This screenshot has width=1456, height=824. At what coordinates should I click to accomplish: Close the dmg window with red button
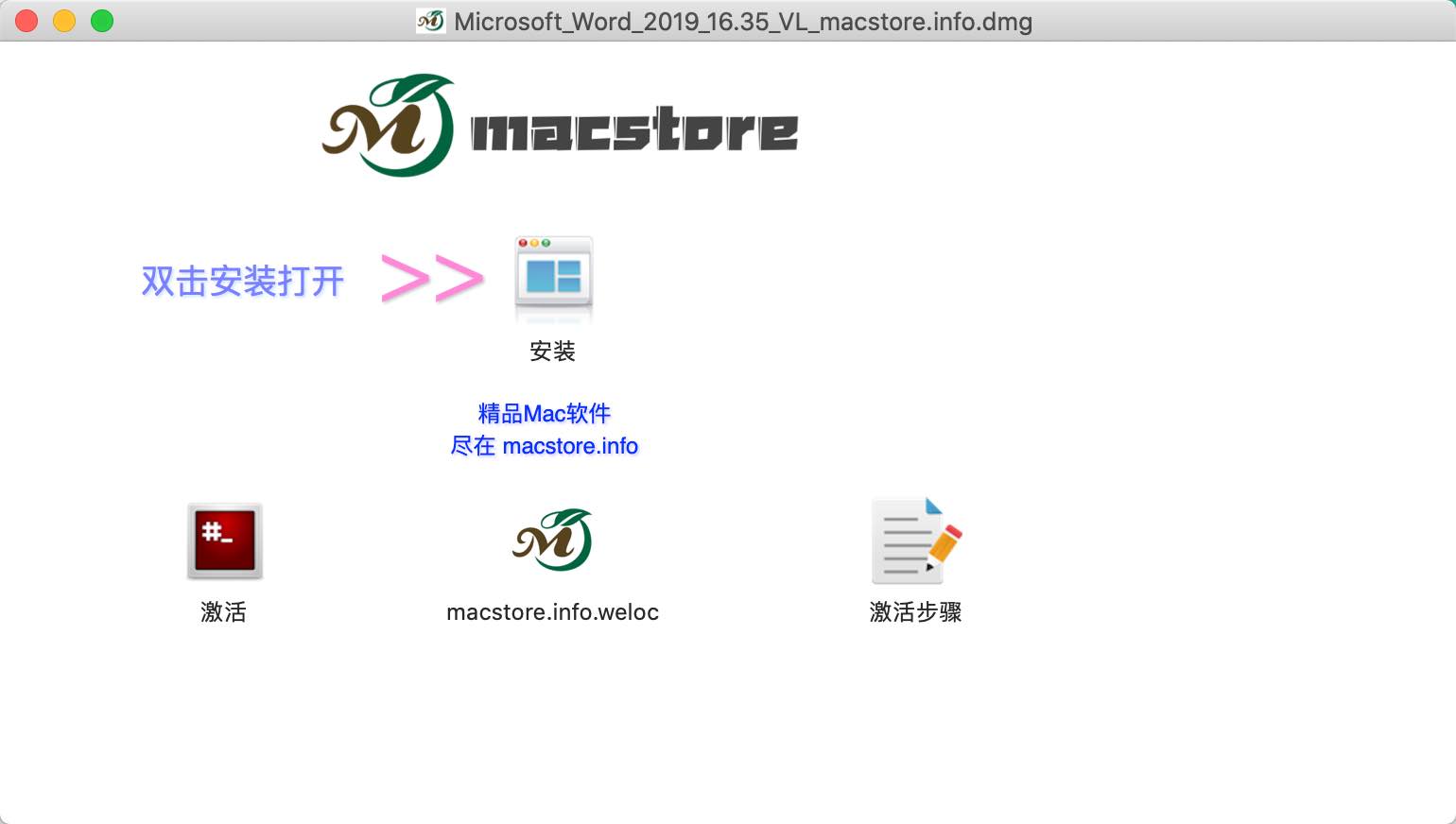click(x=26, y=21)
